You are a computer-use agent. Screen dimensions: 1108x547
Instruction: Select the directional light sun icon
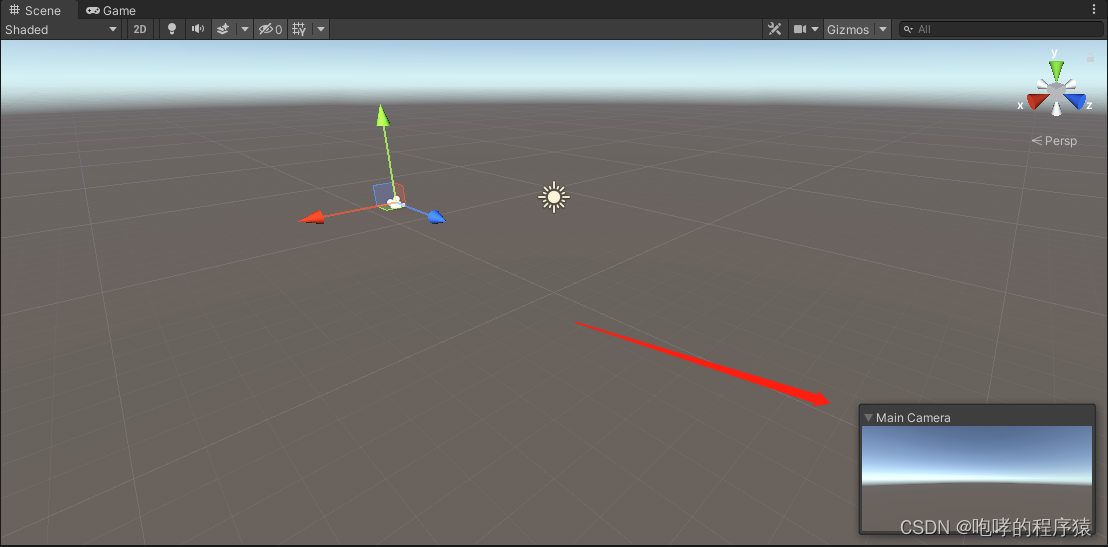point(554,196)
